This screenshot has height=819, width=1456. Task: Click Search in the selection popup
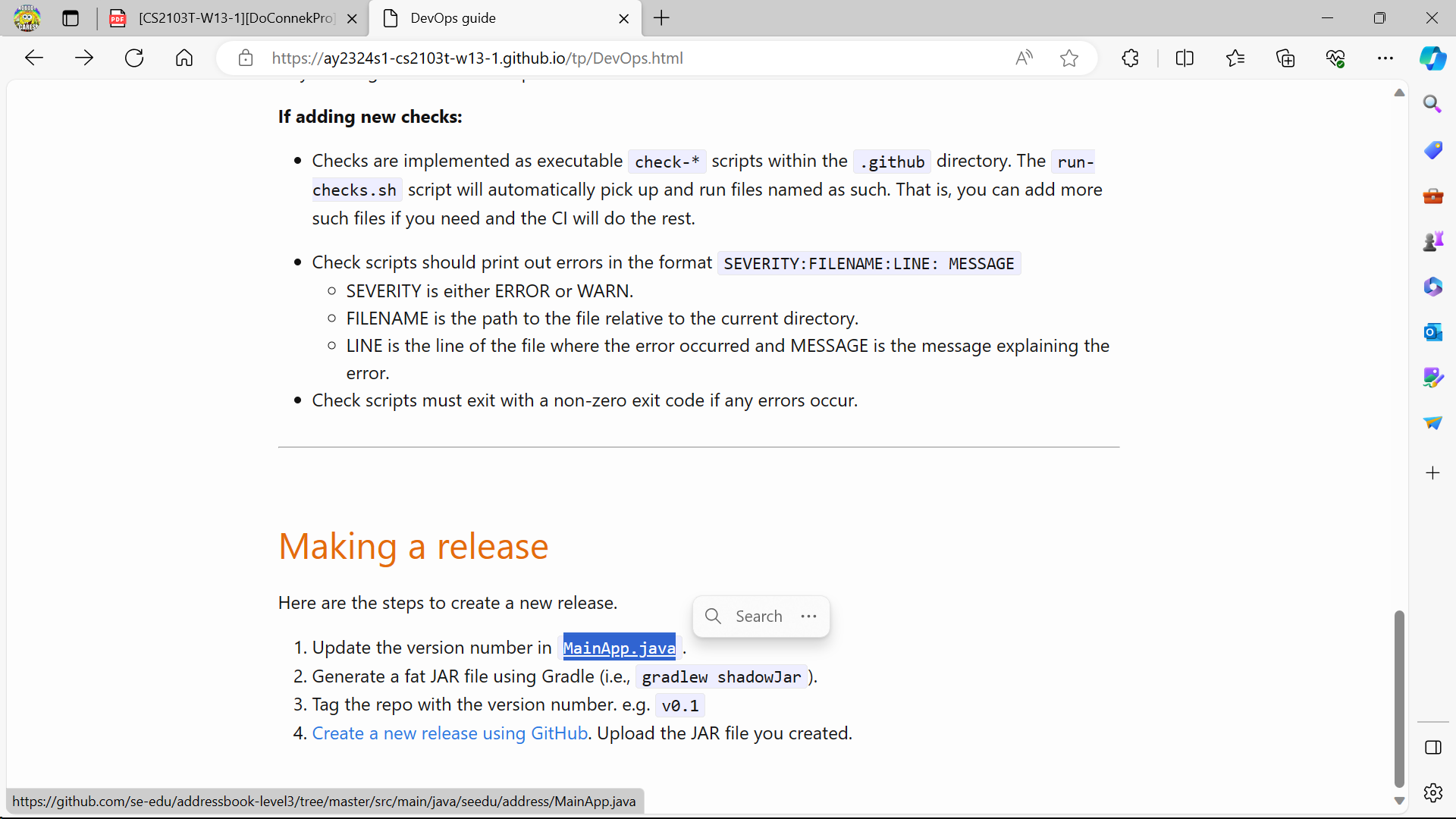(x=745, y=617)
